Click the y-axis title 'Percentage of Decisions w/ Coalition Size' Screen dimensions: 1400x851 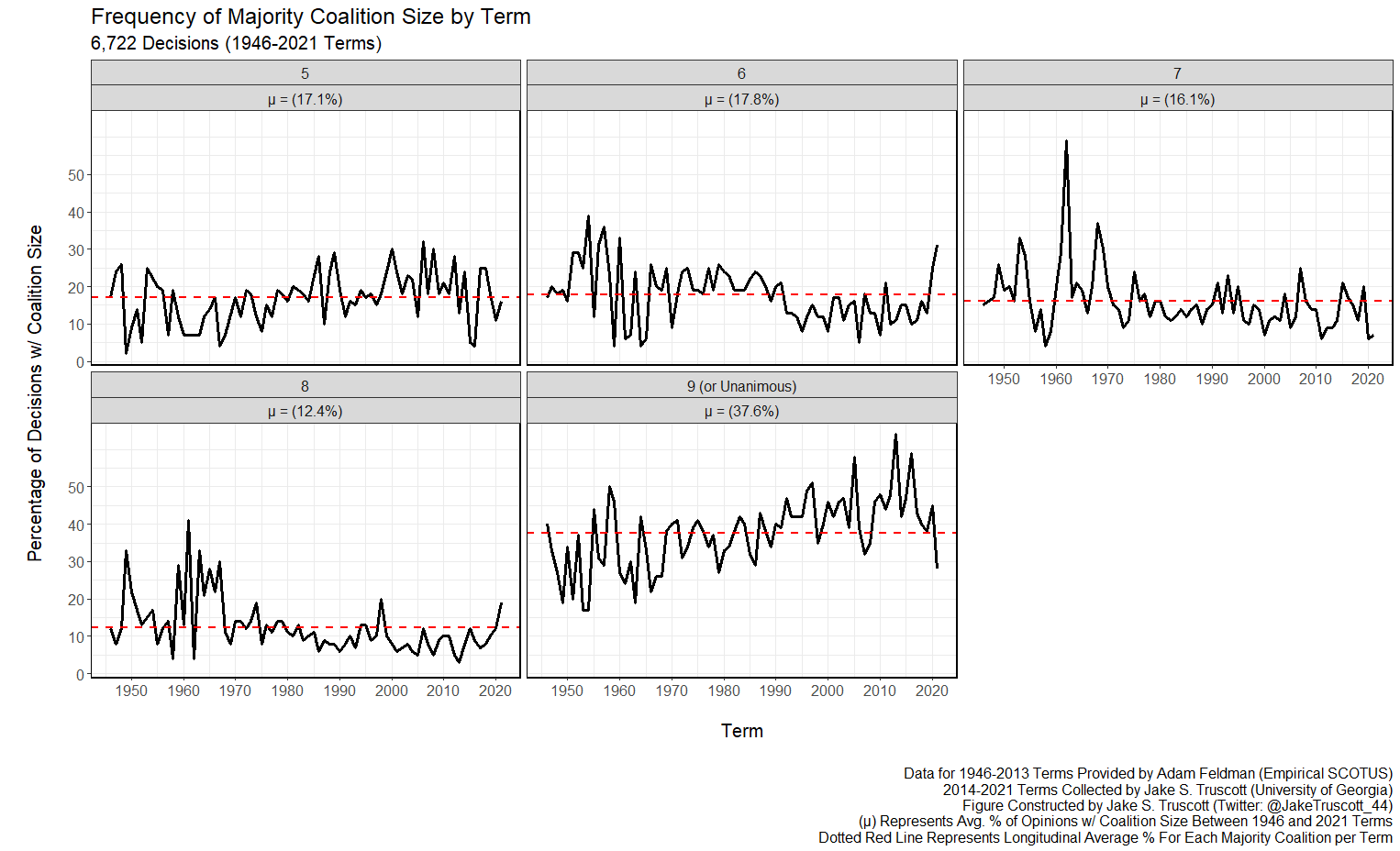[35, 392]
